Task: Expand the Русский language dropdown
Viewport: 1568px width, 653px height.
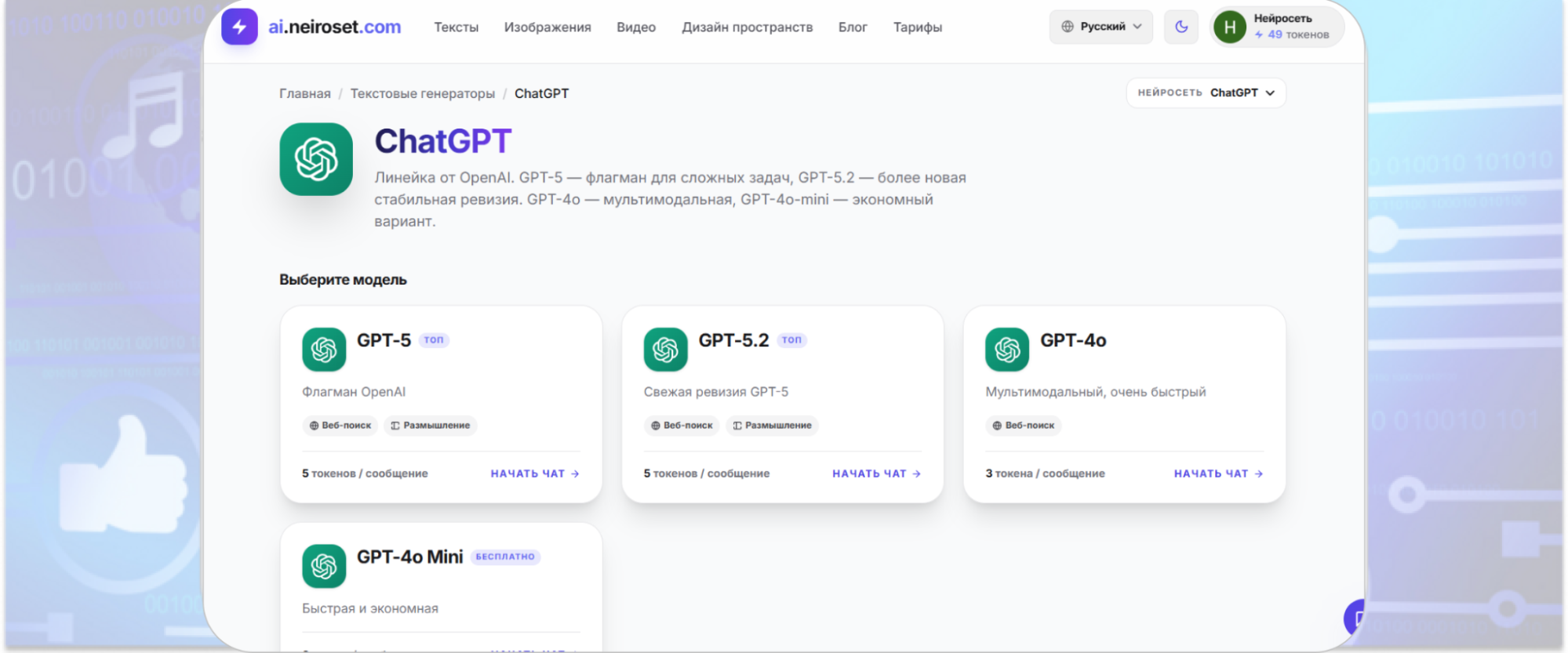Action: tap(1101, 27)
